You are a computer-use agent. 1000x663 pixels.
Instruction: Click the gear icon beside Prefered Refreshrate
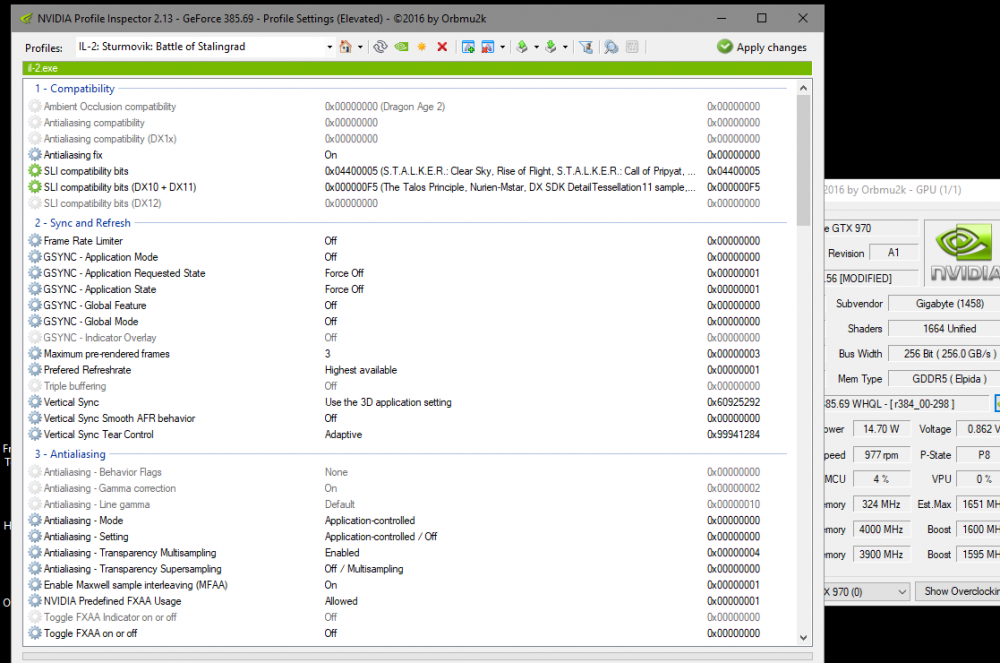pos(35,370)
